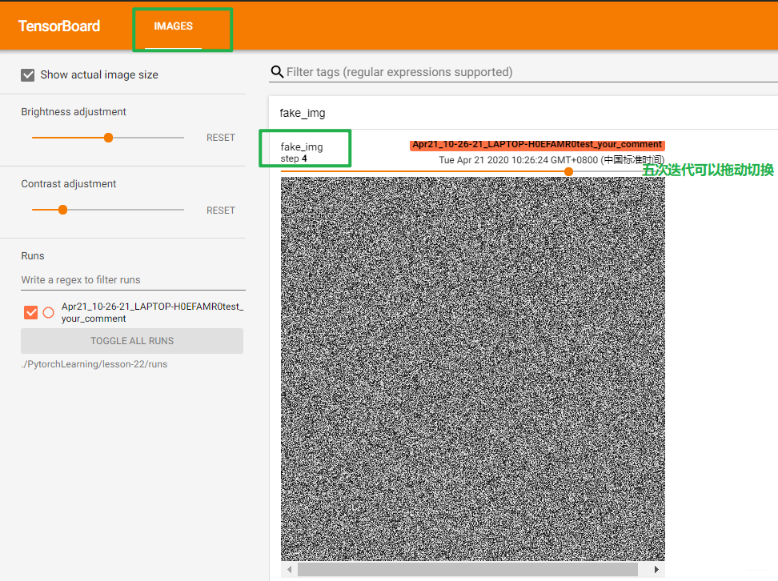Click the magnifier search icon
The height and width of the screenshot is (581, 778).
point(277,72)
